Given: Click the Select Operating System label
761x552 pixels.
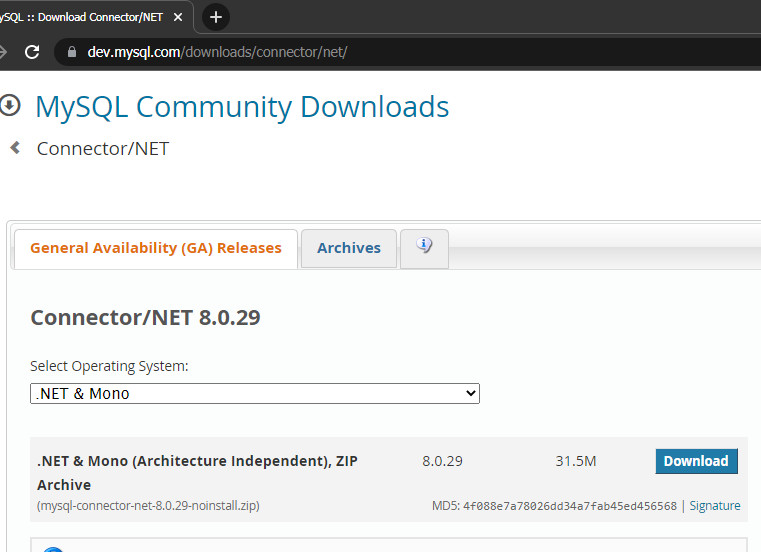Looking at the screenshot, I should (x=109, y=366).
